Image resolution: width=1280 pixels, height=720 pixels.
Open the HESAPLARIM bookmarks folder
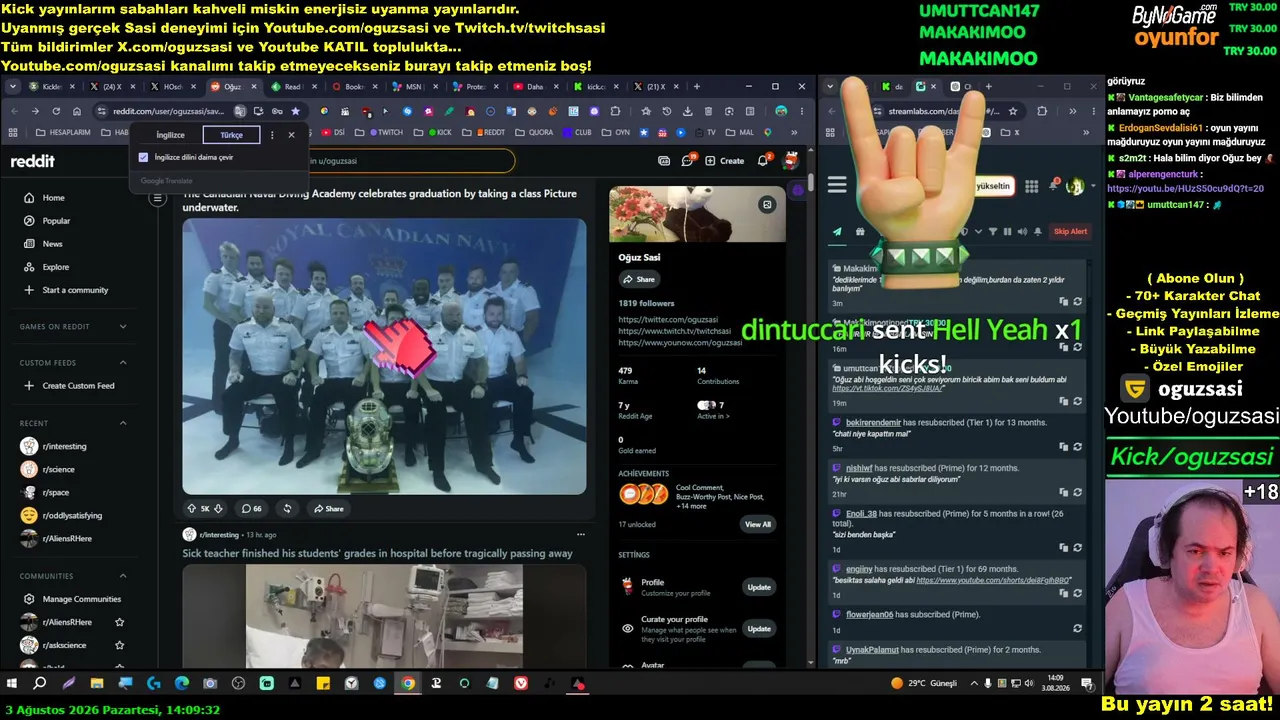point(62,132)
